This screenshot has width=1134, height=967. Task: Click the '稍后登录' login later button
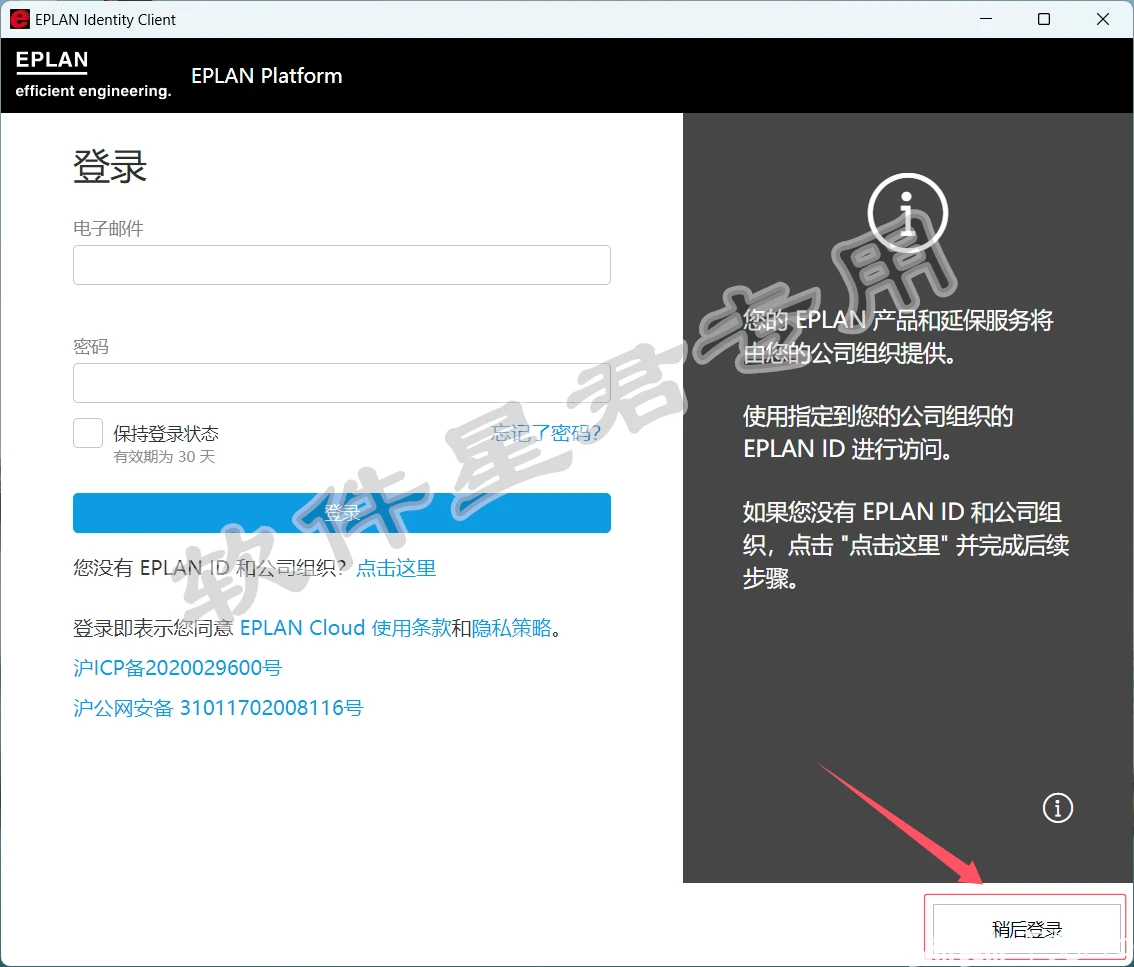1026,929
